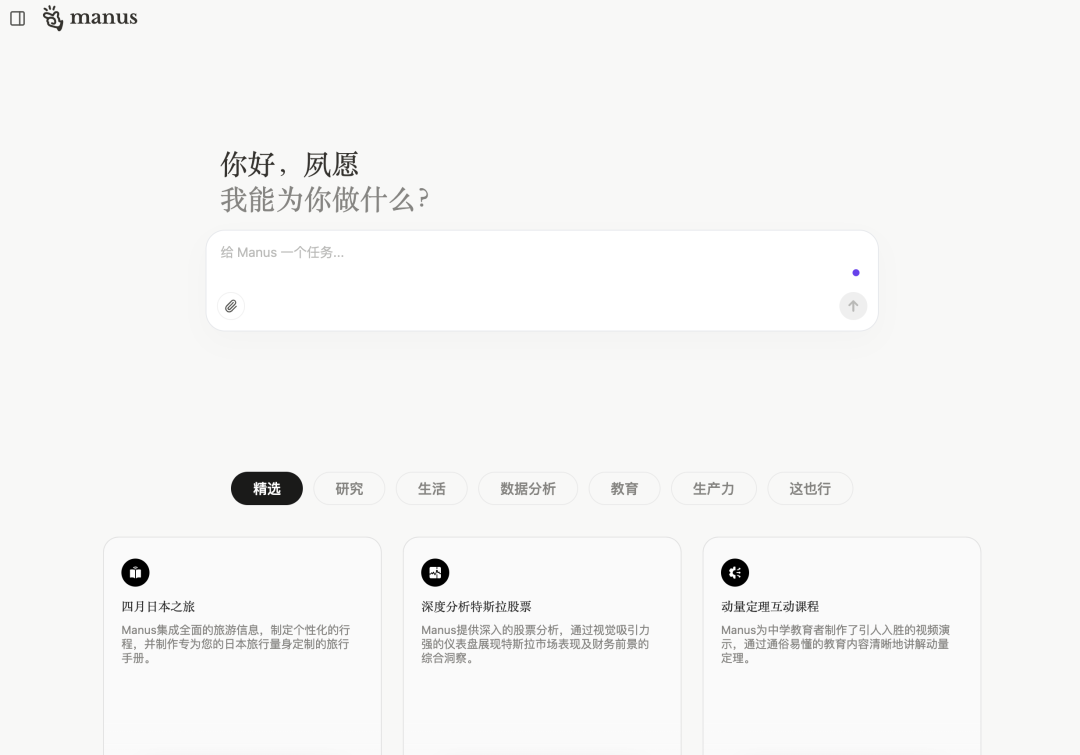Click the 动量定理互动课程 card icon
This screenshot has height=755, width=1080.
click(x=735, y=572)
